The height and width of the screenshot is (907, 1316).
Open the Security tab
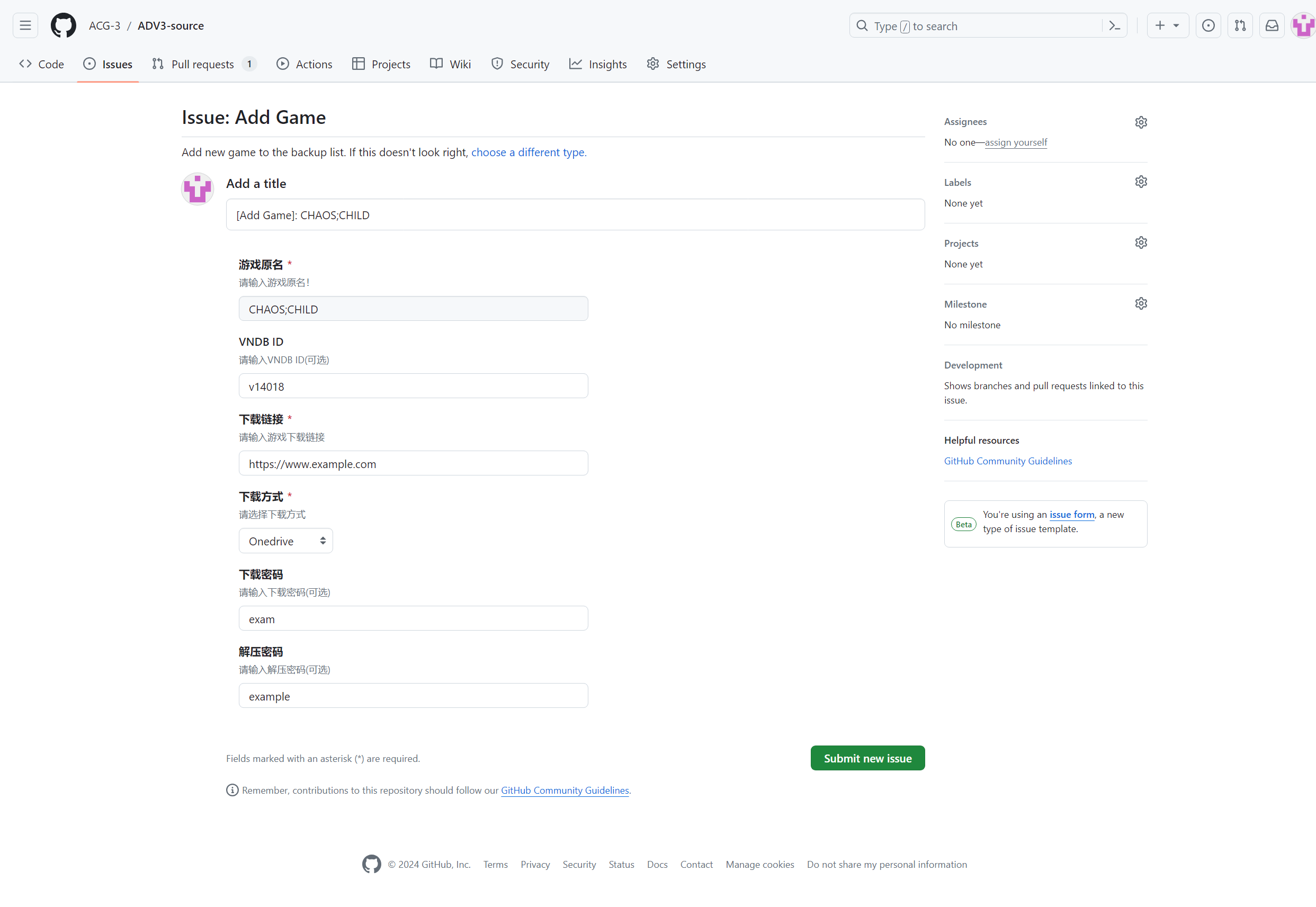(x=520, y=64)
